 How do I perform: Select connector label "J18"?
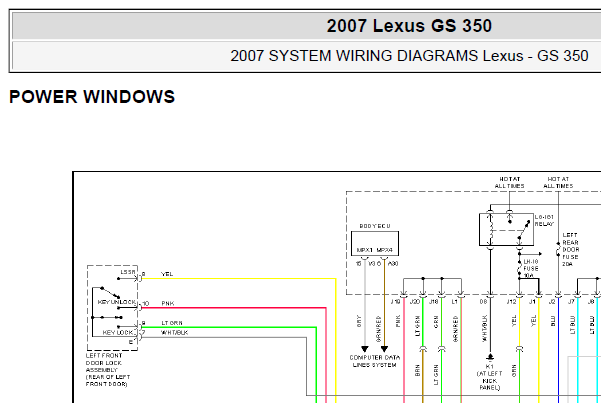tap(434, 302)
